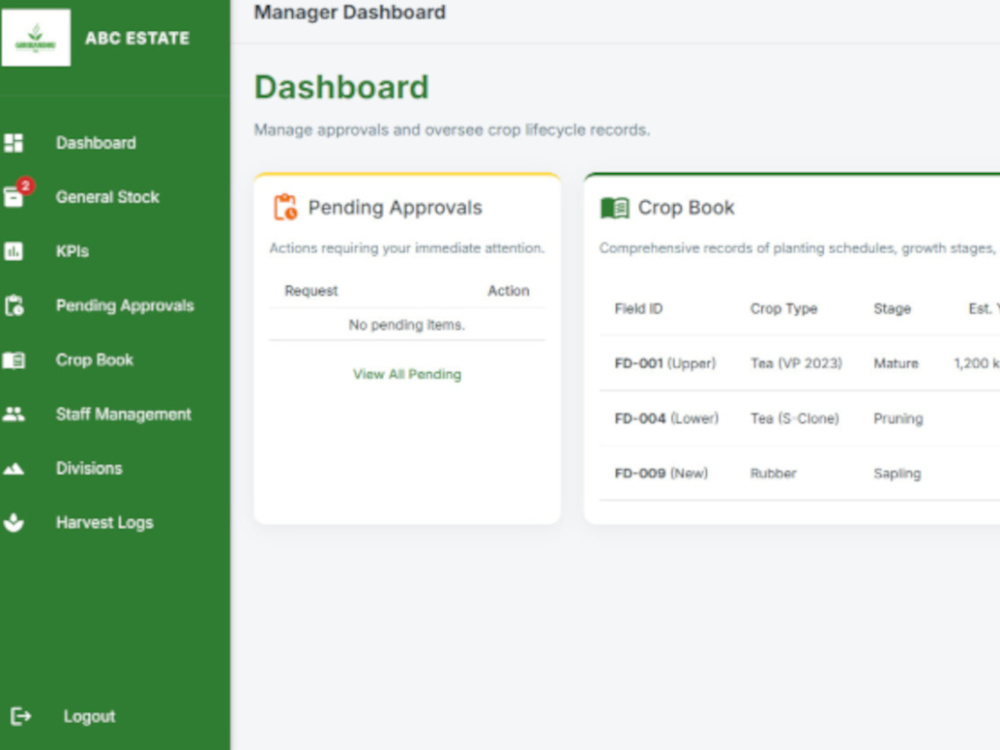Click the Pending Approvals clipboard icon in sidebar
This screenshot has width=1000, height=750.
pyautogui.click(x=14, y=305)
